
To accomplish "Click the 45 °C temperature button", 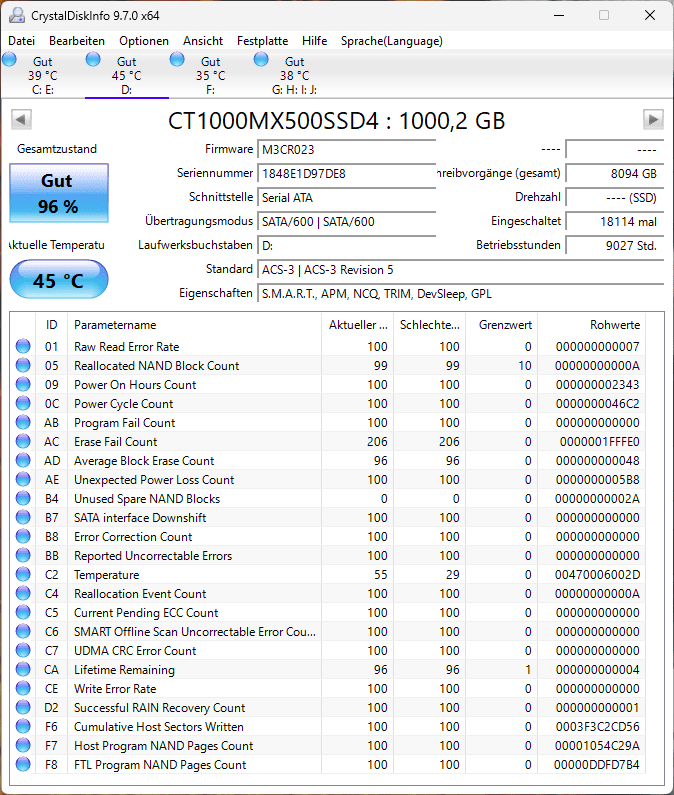I will (59, 279).
